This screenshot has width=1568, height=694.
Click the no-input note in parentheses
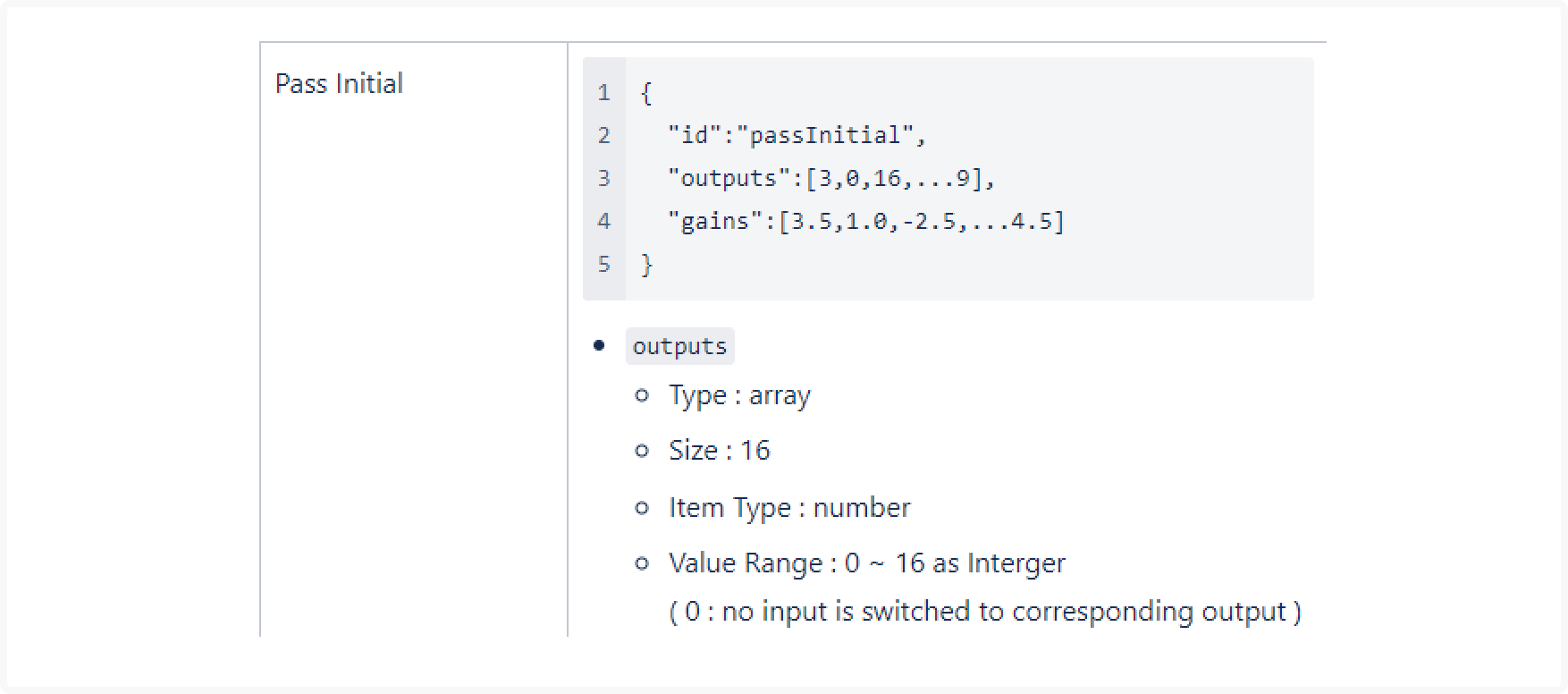[x=985, y=611]
